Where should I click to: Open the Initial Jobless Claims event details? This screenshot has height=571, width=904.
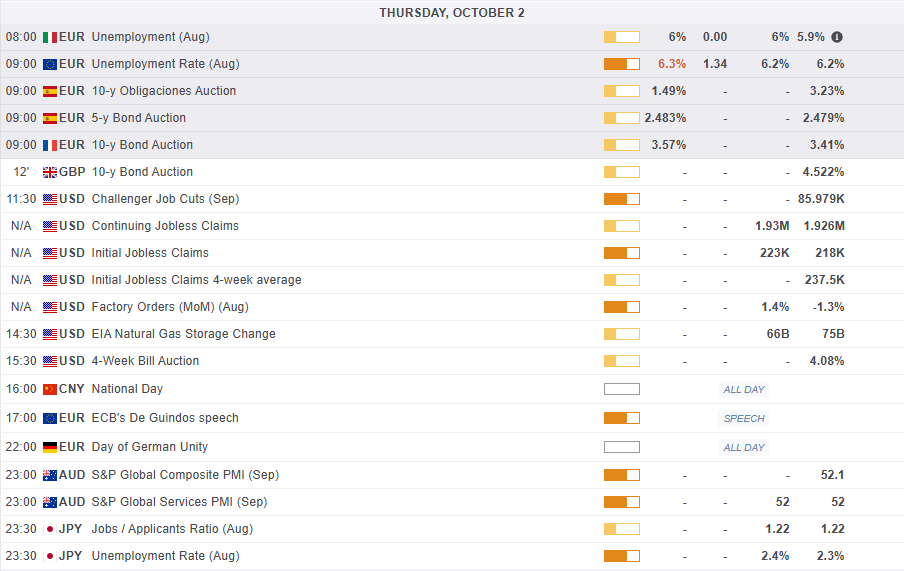click(150, 253)
